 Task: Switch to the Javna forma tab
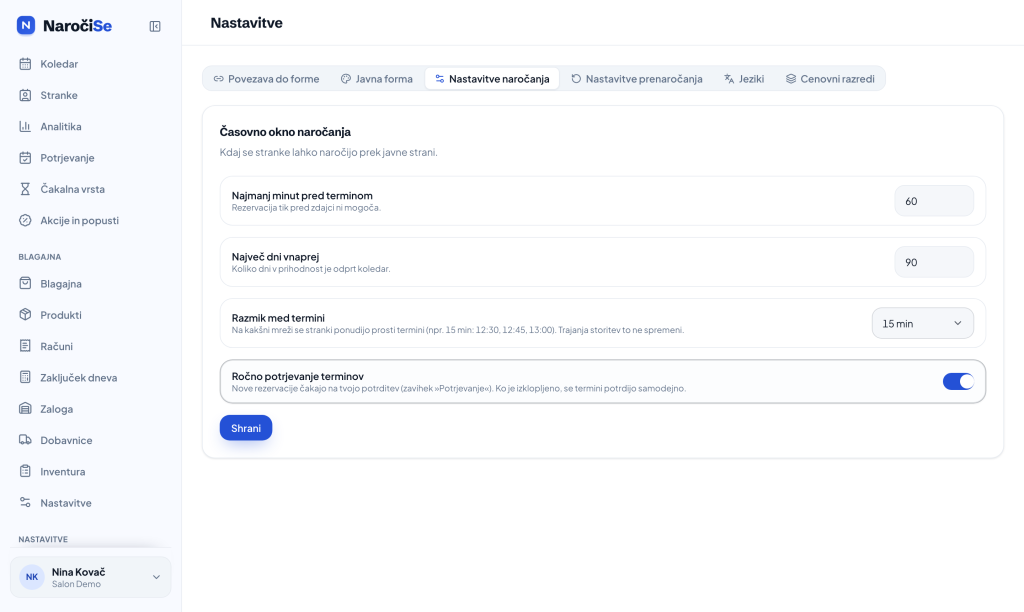(377, 78)
